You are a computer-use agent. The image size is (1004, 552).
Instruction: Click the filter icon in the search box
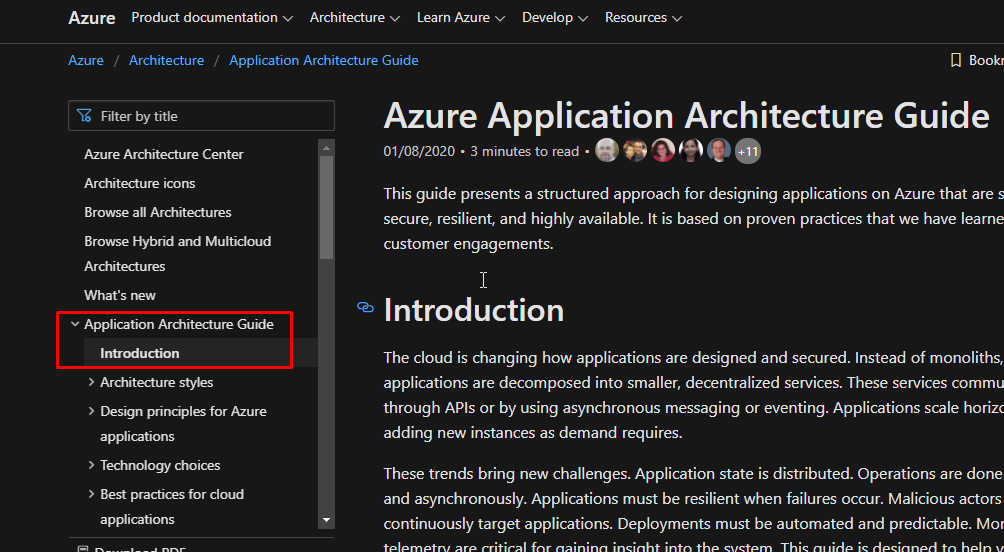[x=84, y=116]
